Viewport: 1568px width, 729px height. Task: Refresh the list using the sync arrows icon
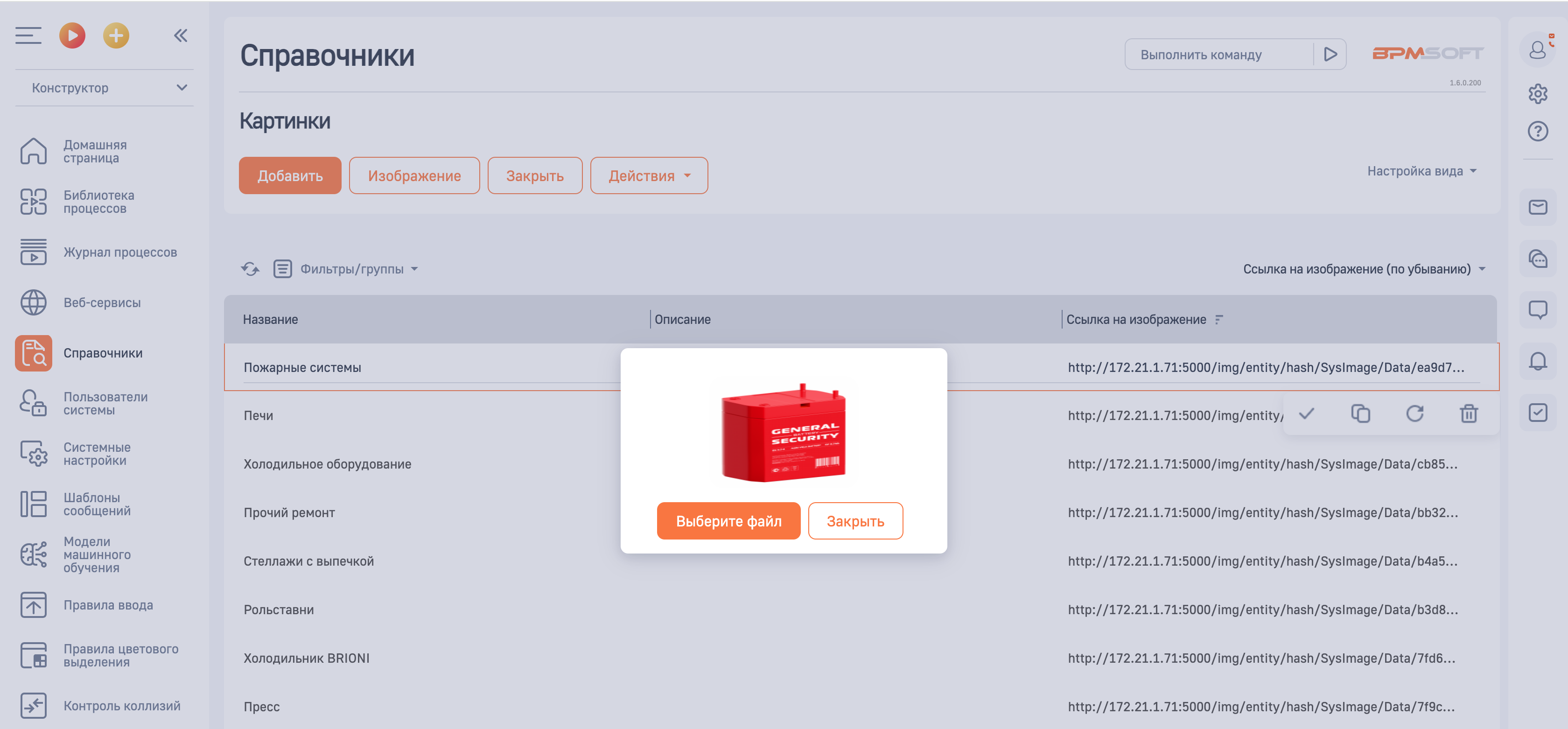pos(250,269)
